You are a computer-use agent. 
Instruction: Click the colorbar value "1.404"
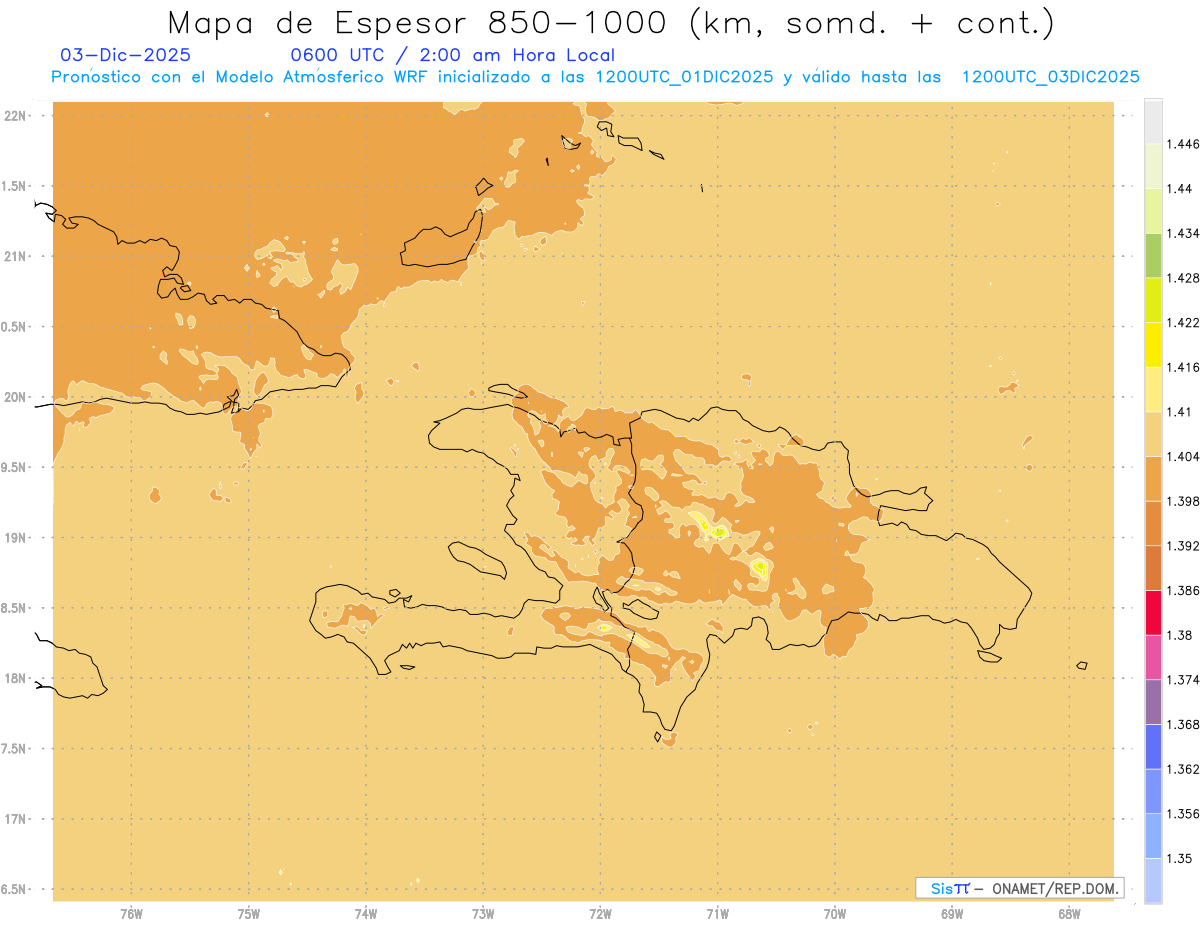(1182, 456)
